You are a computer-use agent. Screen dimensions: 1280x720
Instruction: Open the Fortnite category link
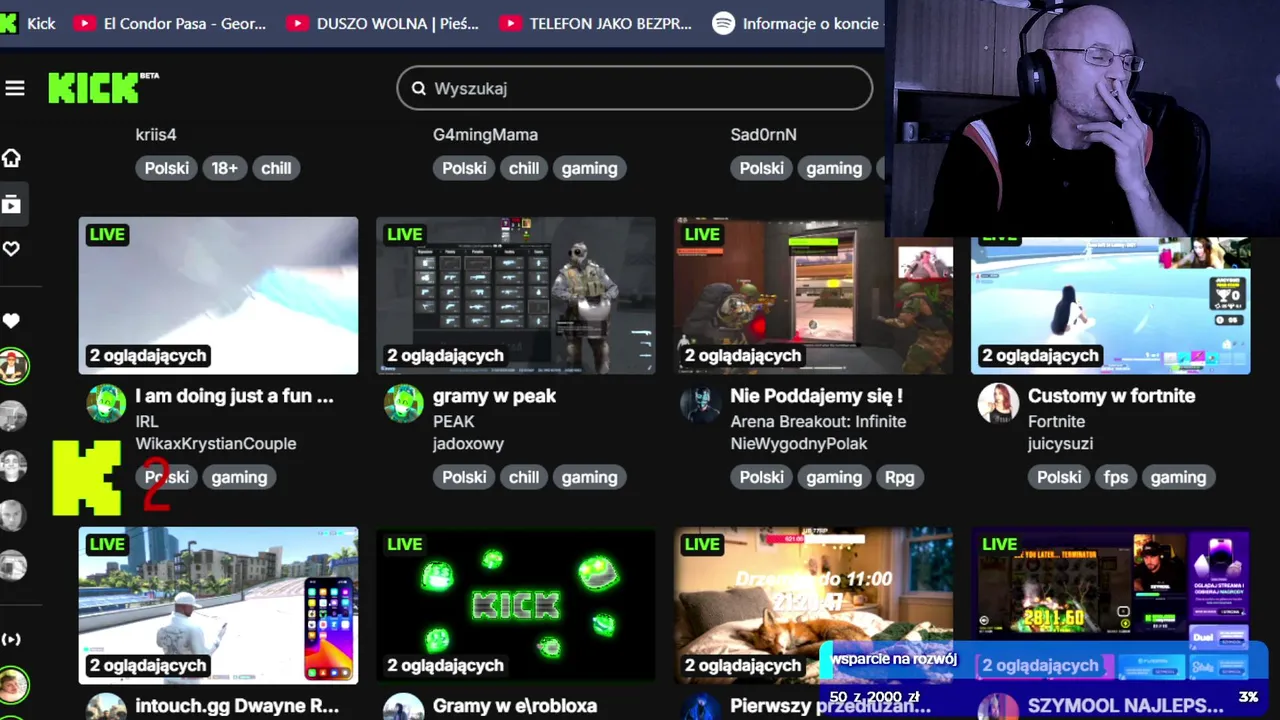1056,421
